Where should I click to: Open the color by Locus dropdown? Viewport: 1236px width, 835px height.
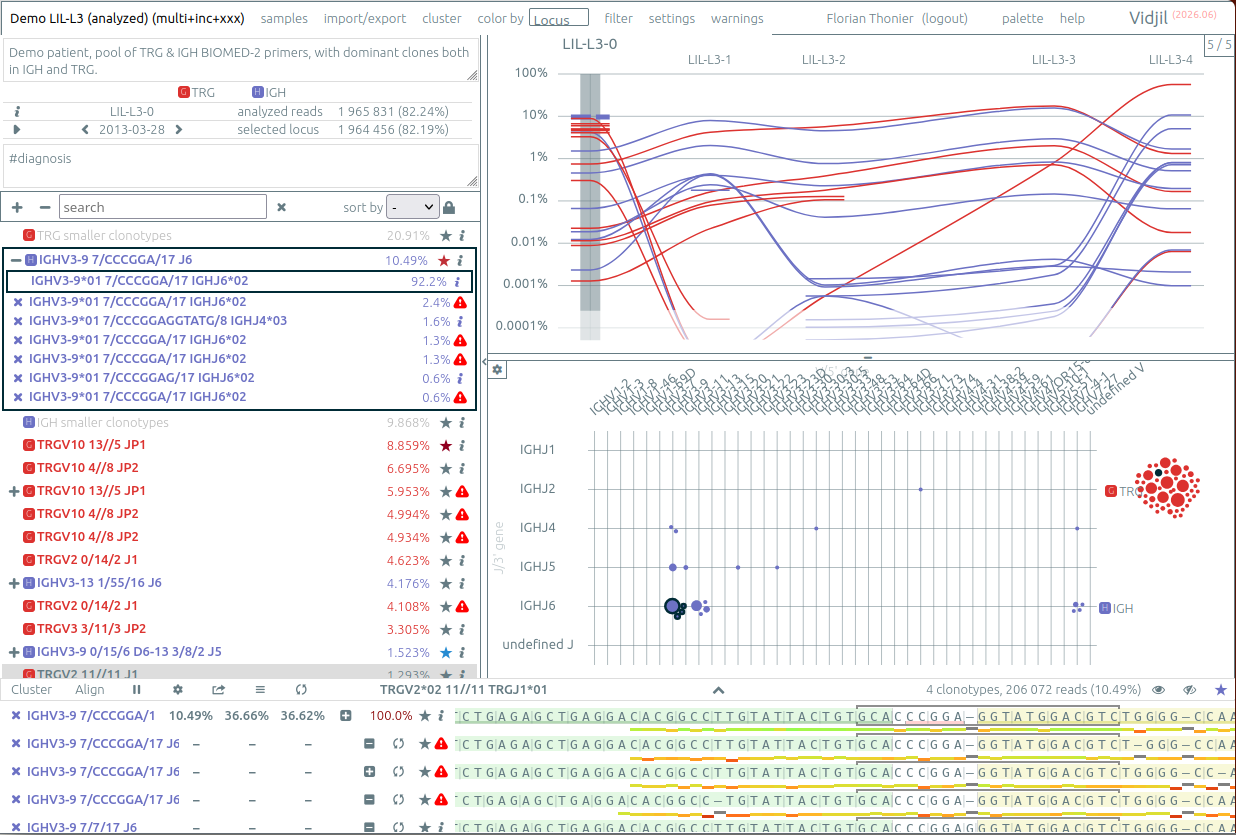click(558, 18)
